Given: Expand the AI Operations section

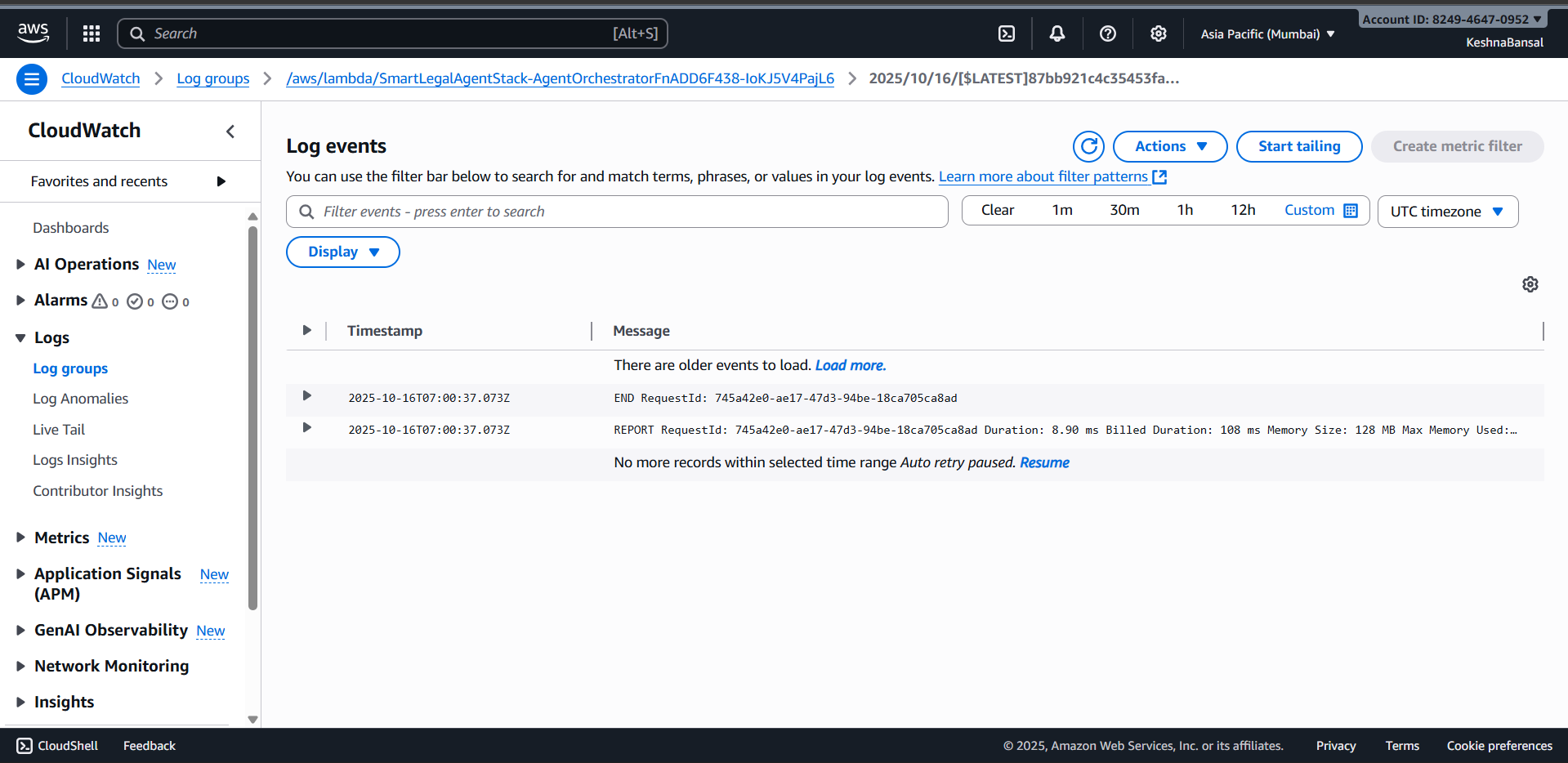Looking at the screenshot, I should point(20,264).
